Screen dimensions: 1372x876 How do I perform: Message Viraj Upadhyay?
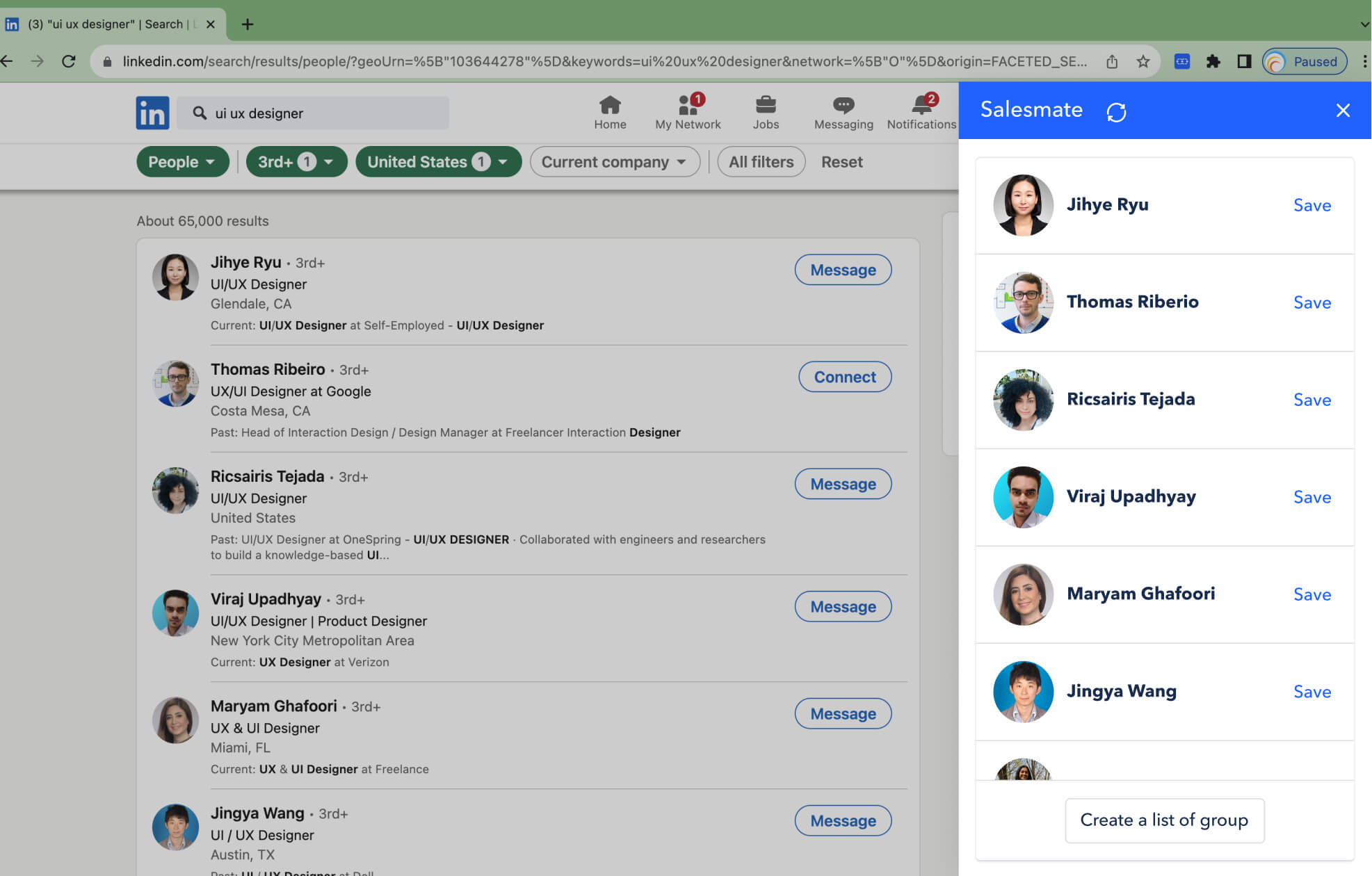pyautogui.click(x=843, y=606)
